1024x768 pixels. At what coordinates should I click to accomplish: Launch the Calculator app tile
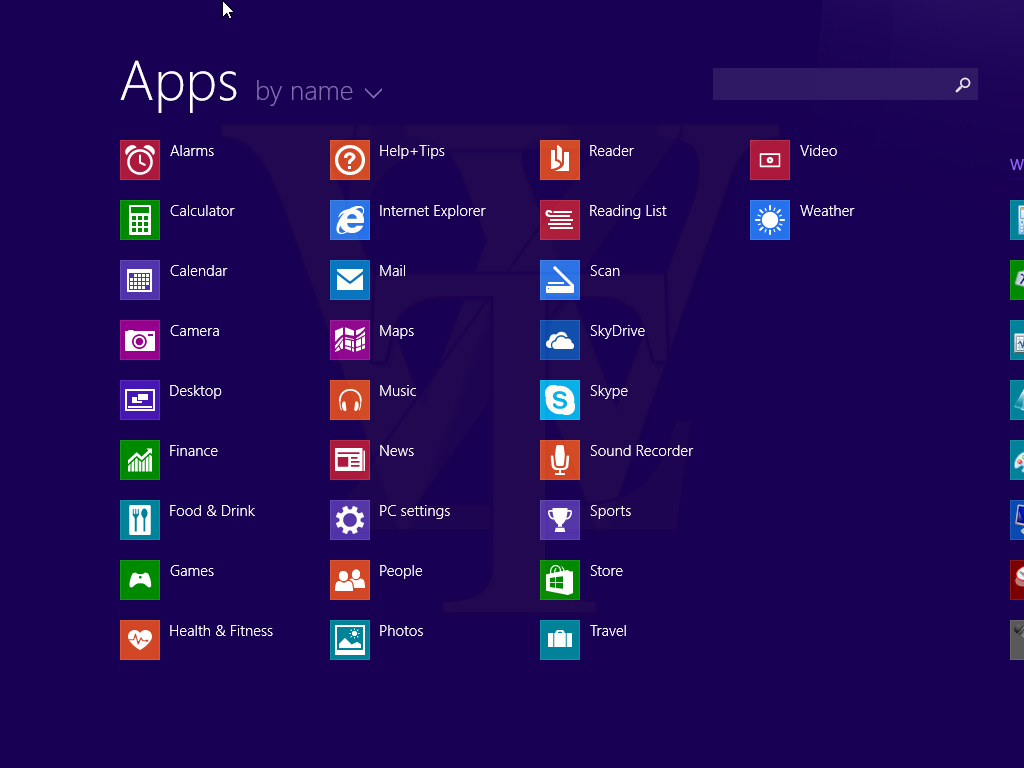(x=140, y=220)
